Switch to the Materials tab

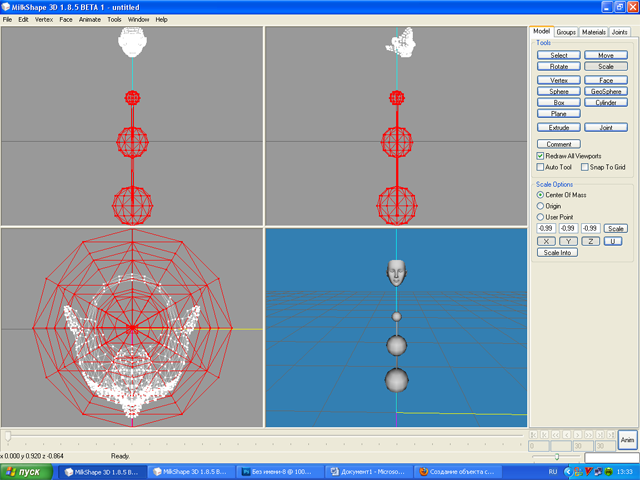tap(594, 32)
